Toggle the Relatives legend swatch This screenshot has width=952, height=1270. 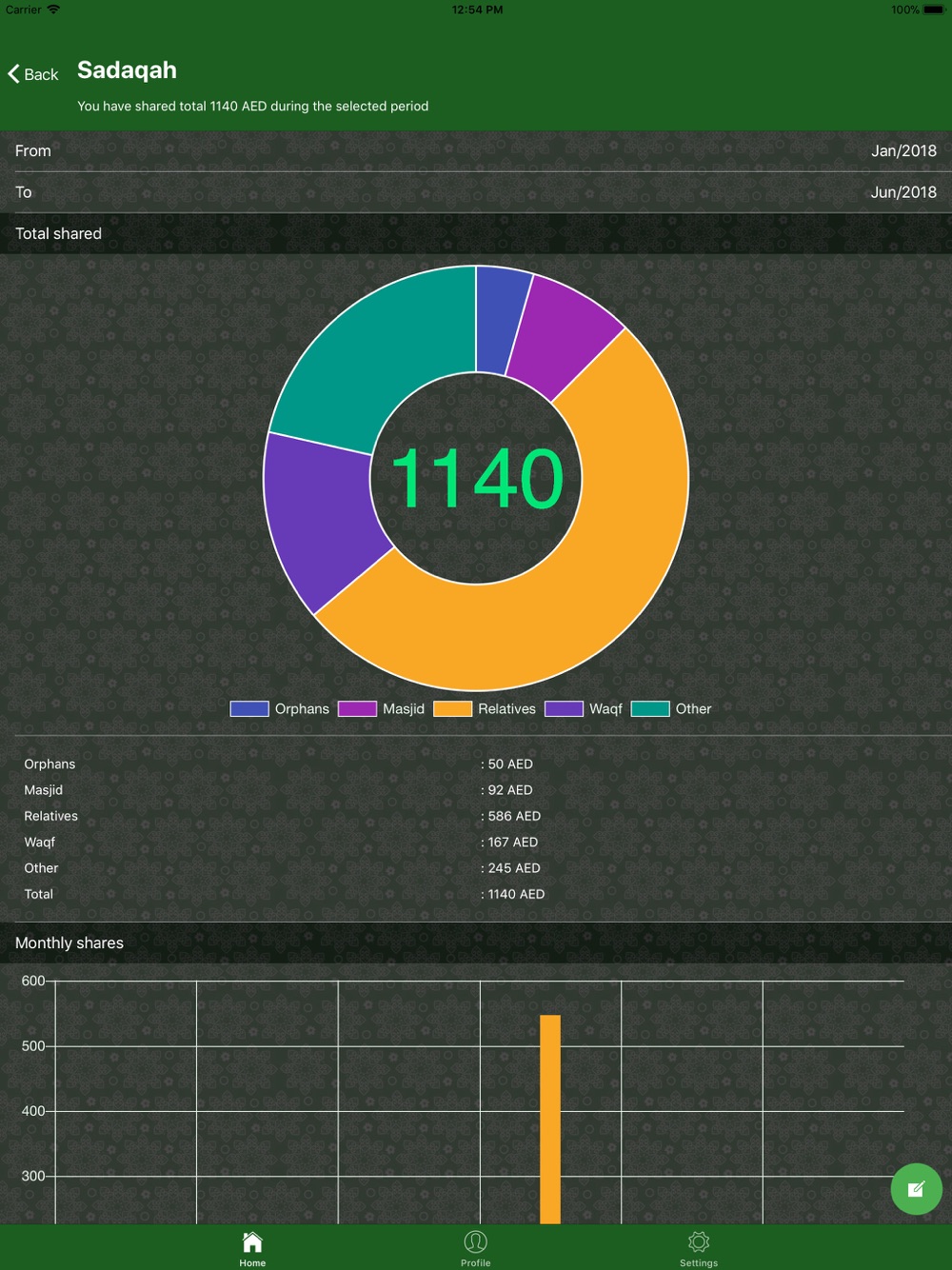[452, 708]
